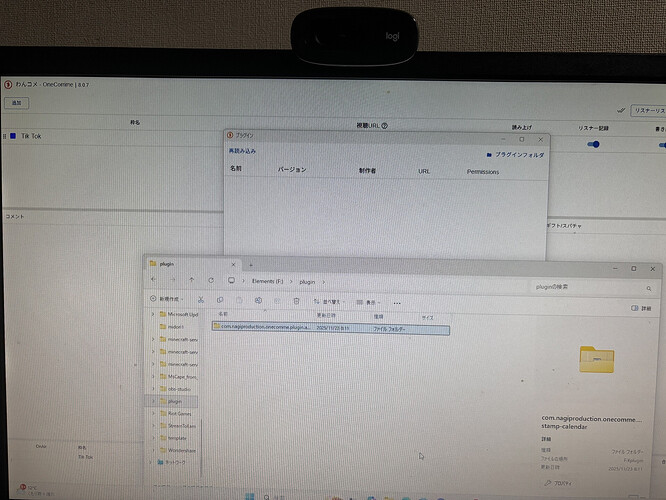This screenshot has width=666, height=500.
Task: Click the chevron after plugin in address bar
Action: [x=324, y=282]
